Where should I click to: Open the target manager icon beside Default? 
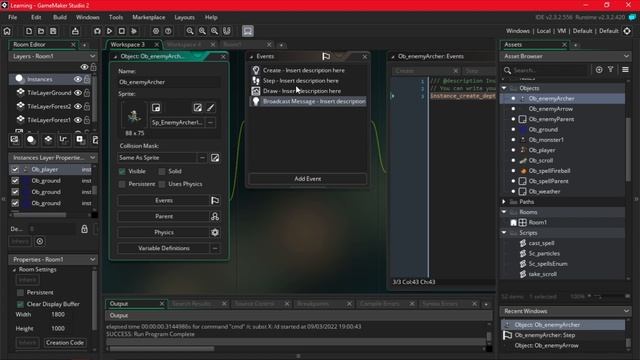[627, 31]
